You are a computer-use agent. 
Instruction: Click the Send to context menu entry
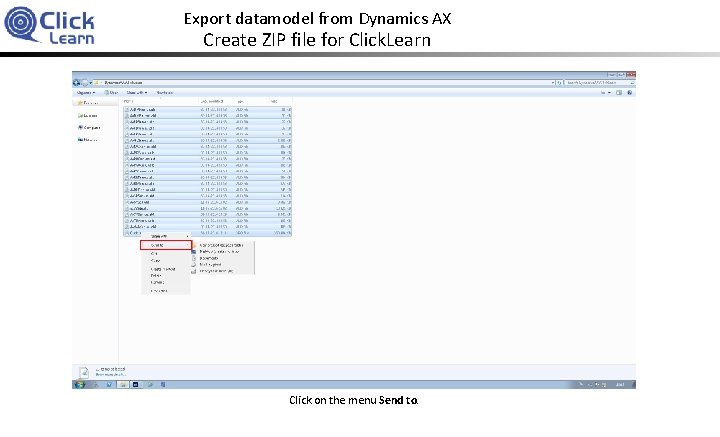click(x=166, y=245)
